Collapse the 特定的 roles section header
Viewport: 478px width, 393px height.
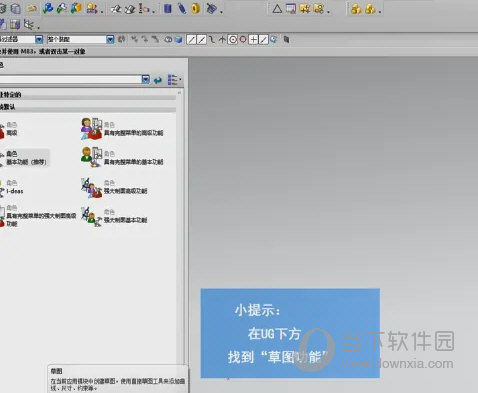tap(88, 95)
